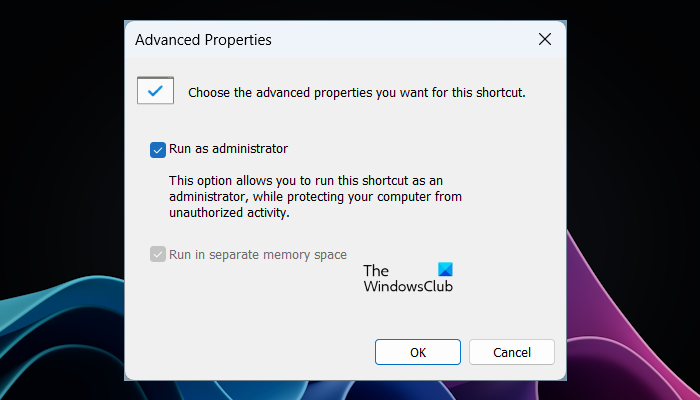Click the blue TheWindowsClub logo square
700x400 pixels.
coord(445,270)
